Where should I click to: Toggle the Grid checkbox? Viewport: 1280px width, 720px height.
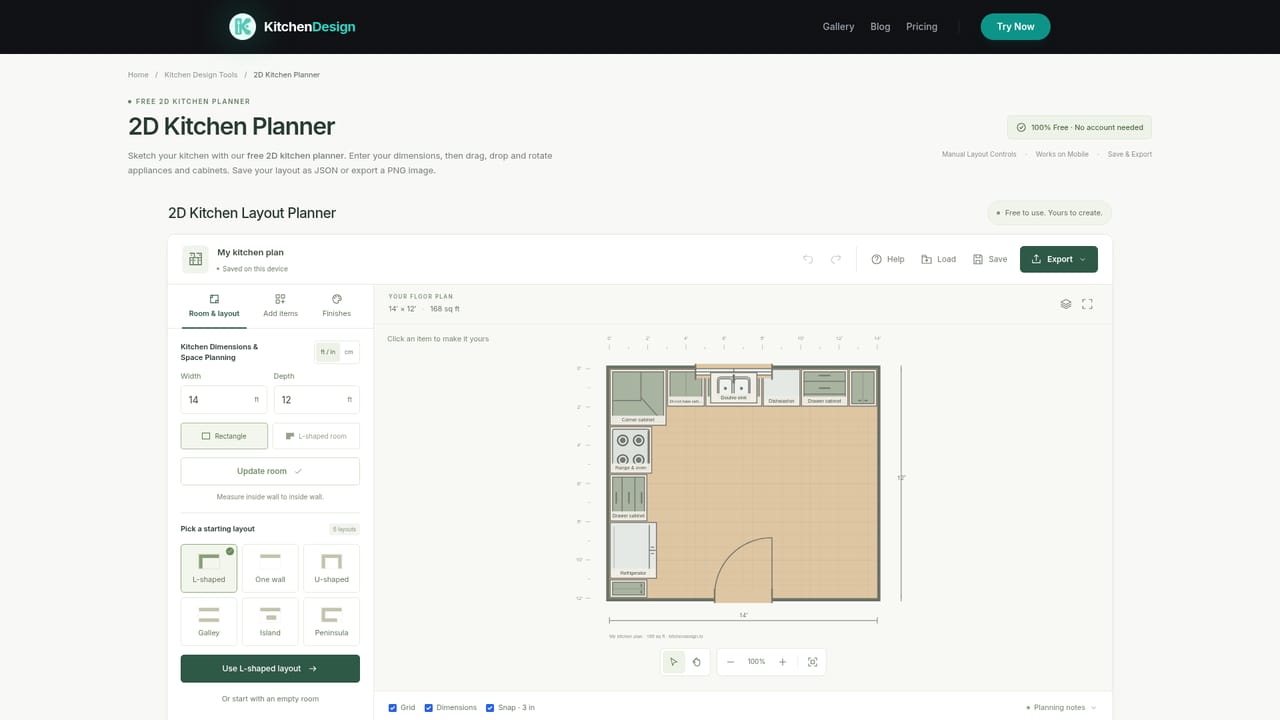(x=392, y=708)
